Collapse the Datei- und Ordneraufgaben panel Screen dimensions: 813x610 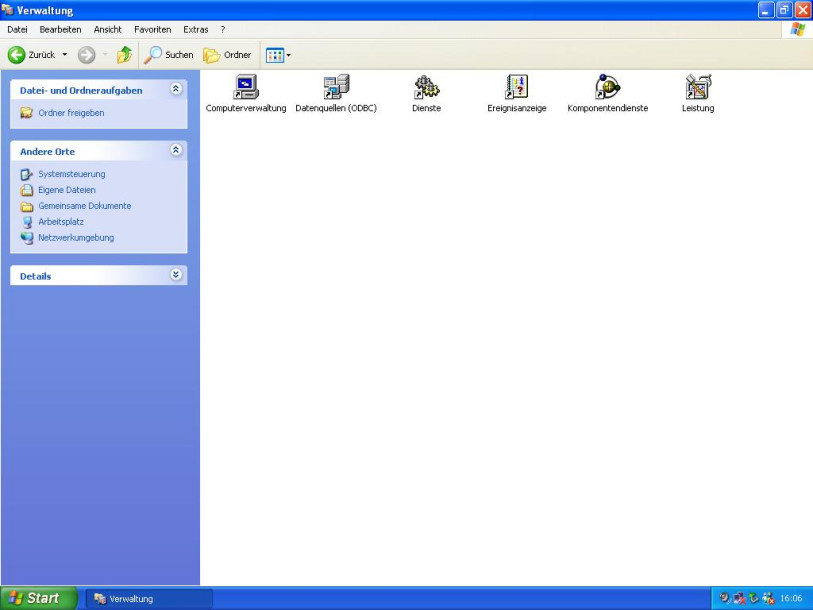176,90
